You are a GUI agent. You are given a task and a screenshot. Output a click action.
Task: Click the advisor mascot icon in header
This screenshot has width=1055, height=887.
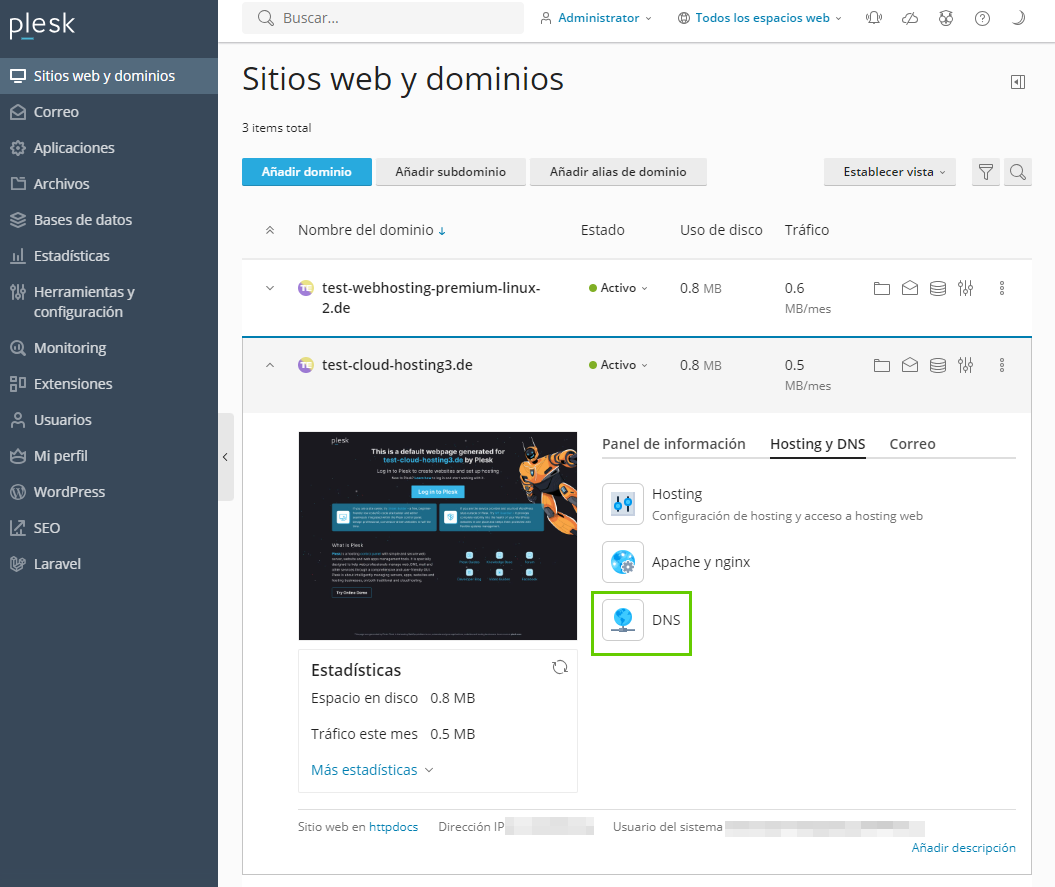click(x=946, y=18)
